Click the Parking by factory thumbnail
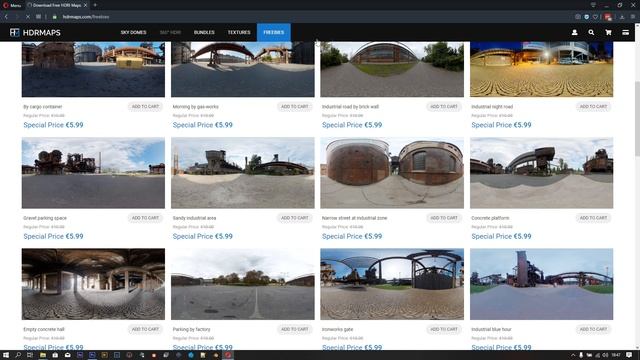 (243, 284)
